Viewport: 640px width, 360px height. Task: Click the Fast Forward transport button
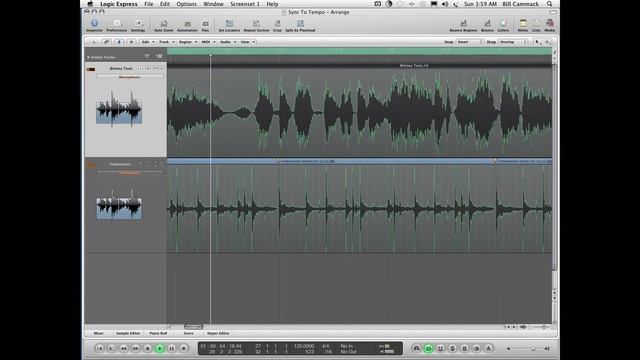pos(136,348)
